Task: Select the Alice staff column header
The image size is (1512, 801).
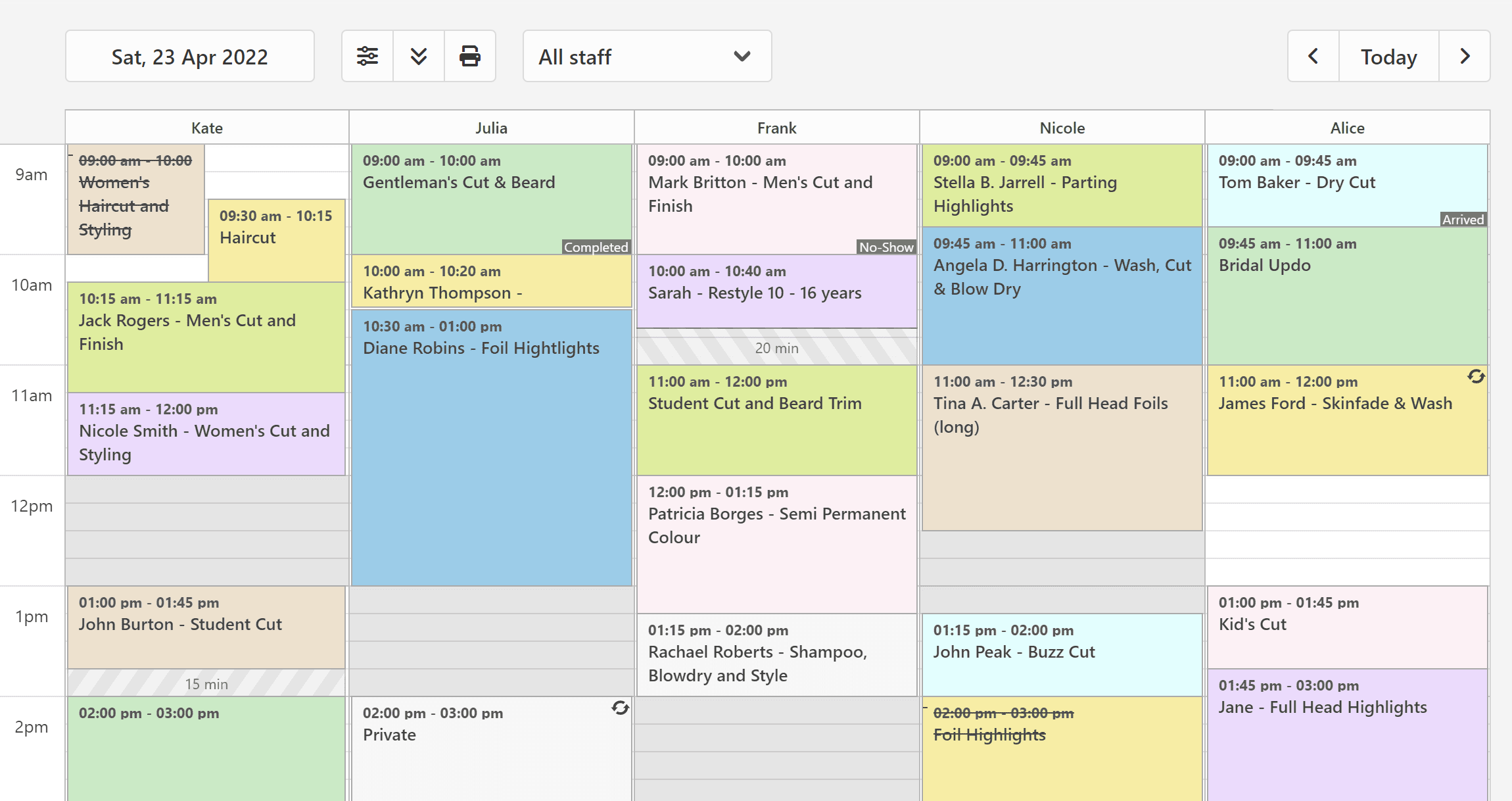Action: click(1347, 127)
